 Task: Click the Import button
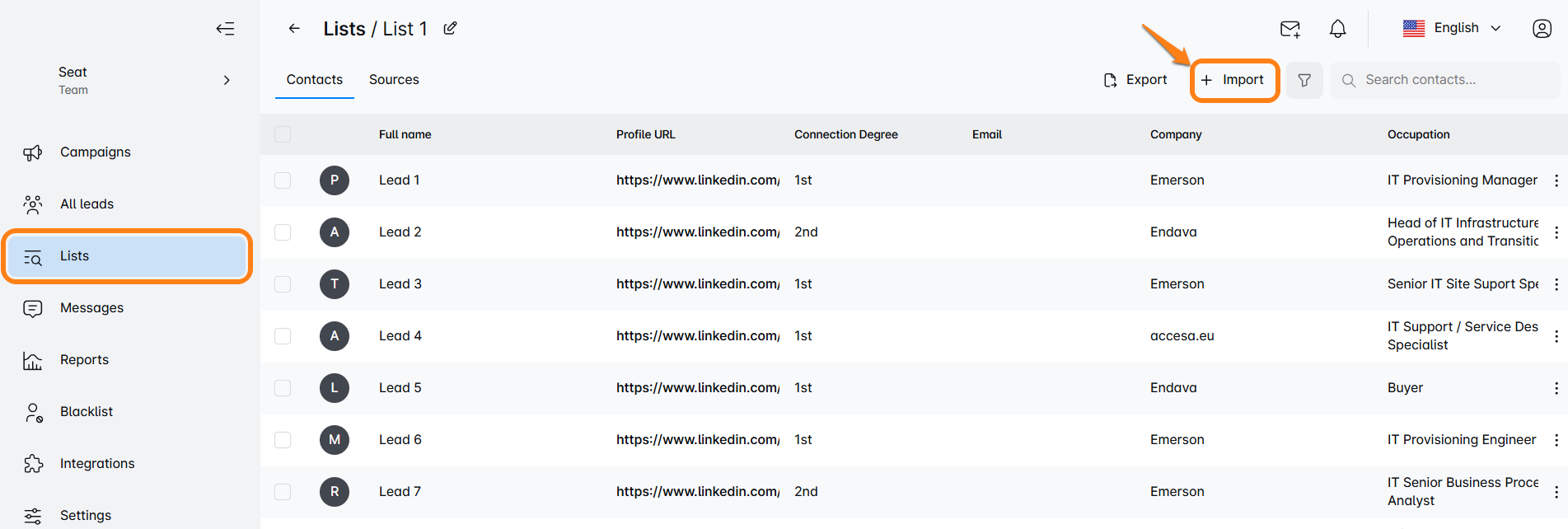click(x=1233, y=80)
